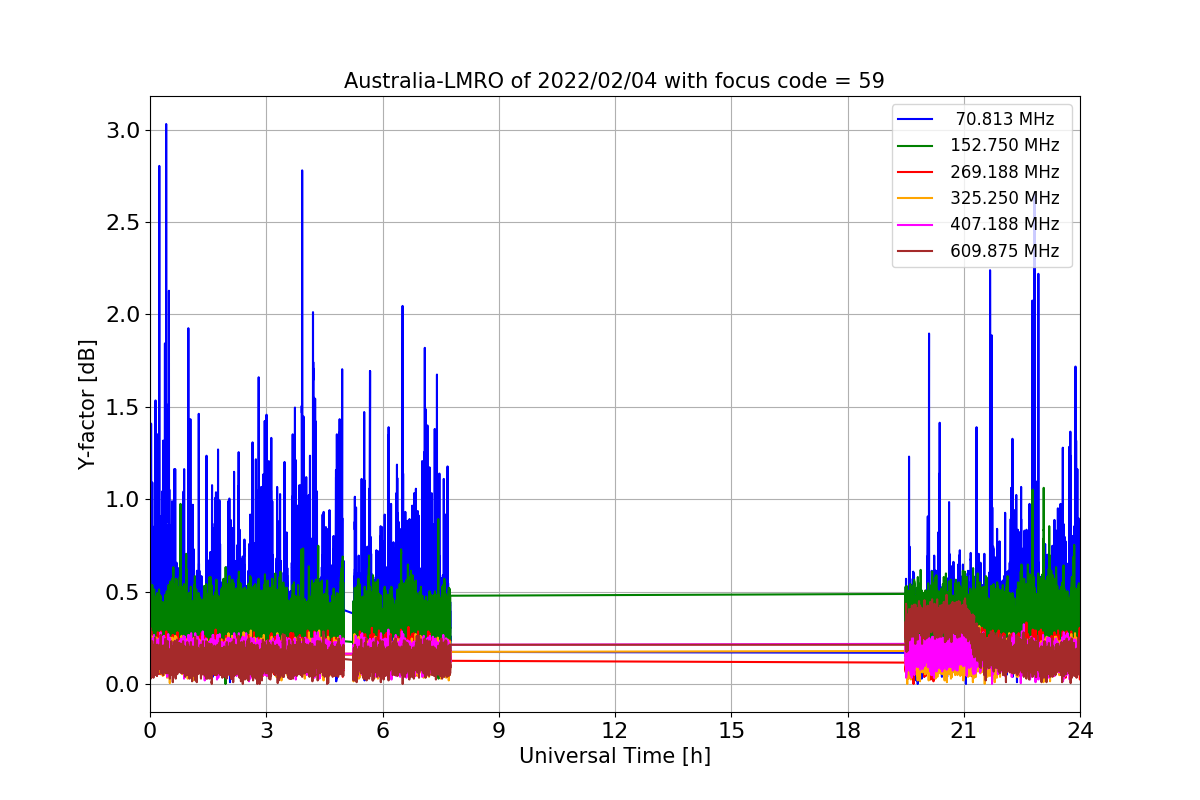Click the x-axis tick label 3
The height and width of the screenshot is (800, 1200).
[x=266, y=731]
